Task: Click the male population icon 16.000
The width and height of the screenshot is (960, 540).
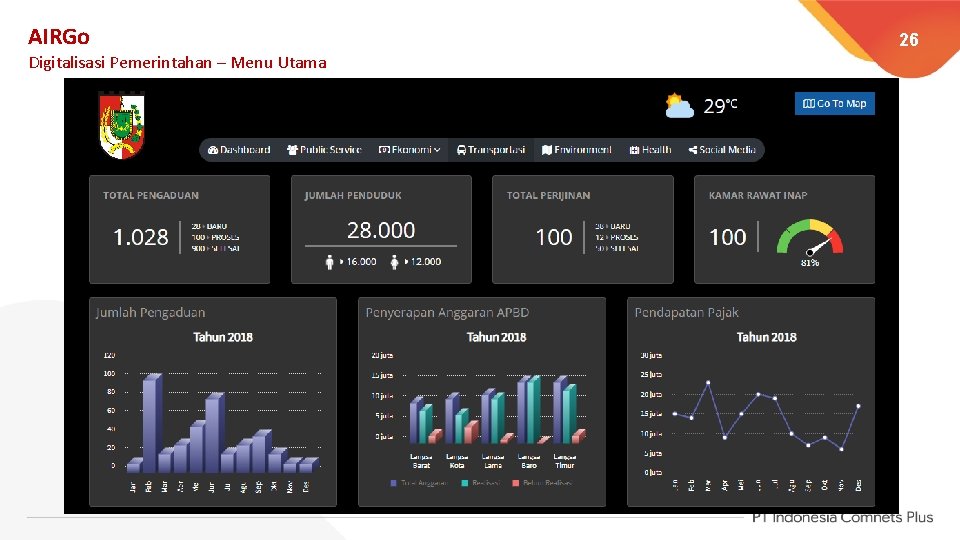Action: click(329, 262)
